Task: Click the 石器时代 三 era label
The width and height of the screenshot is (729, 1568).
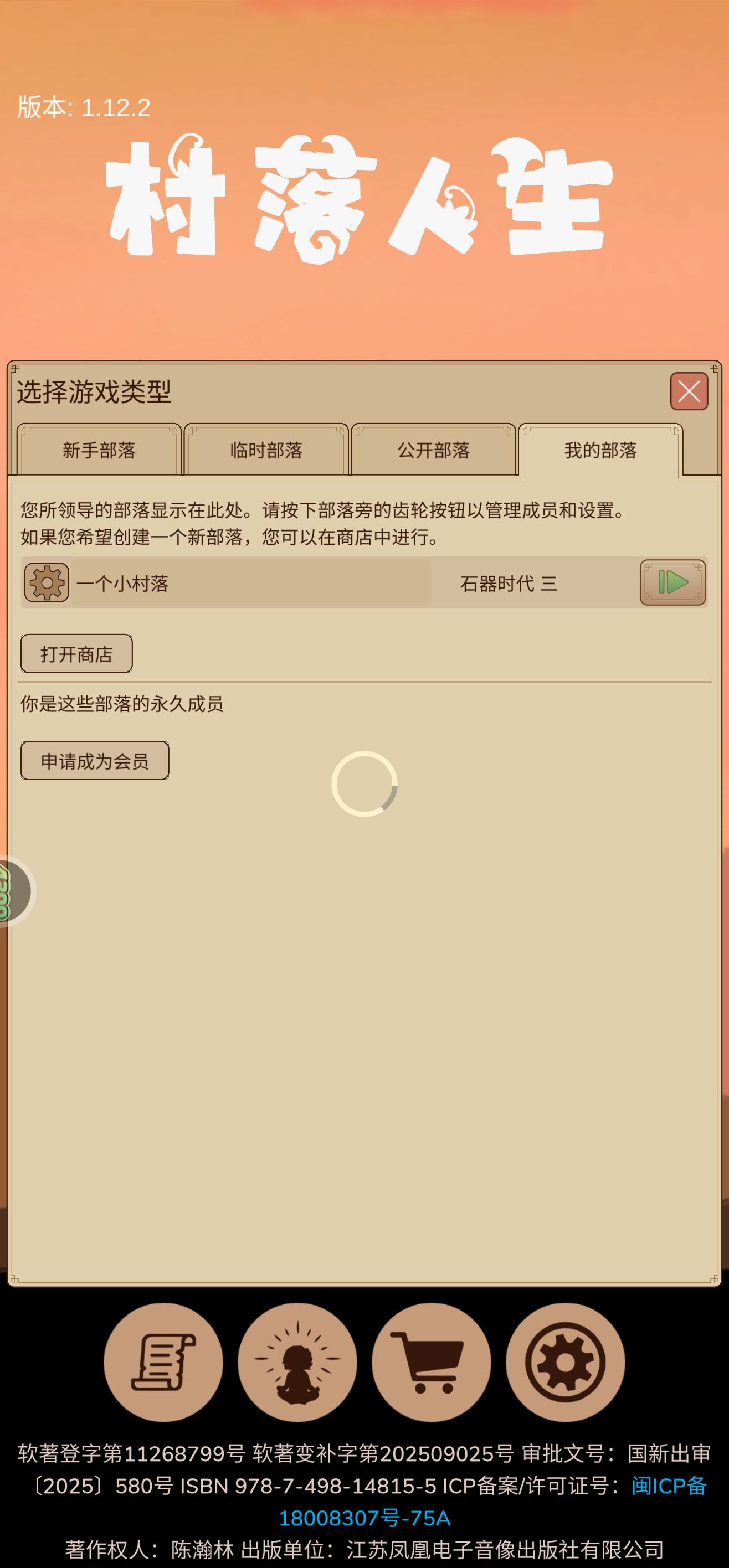Action: click(509, 584)
